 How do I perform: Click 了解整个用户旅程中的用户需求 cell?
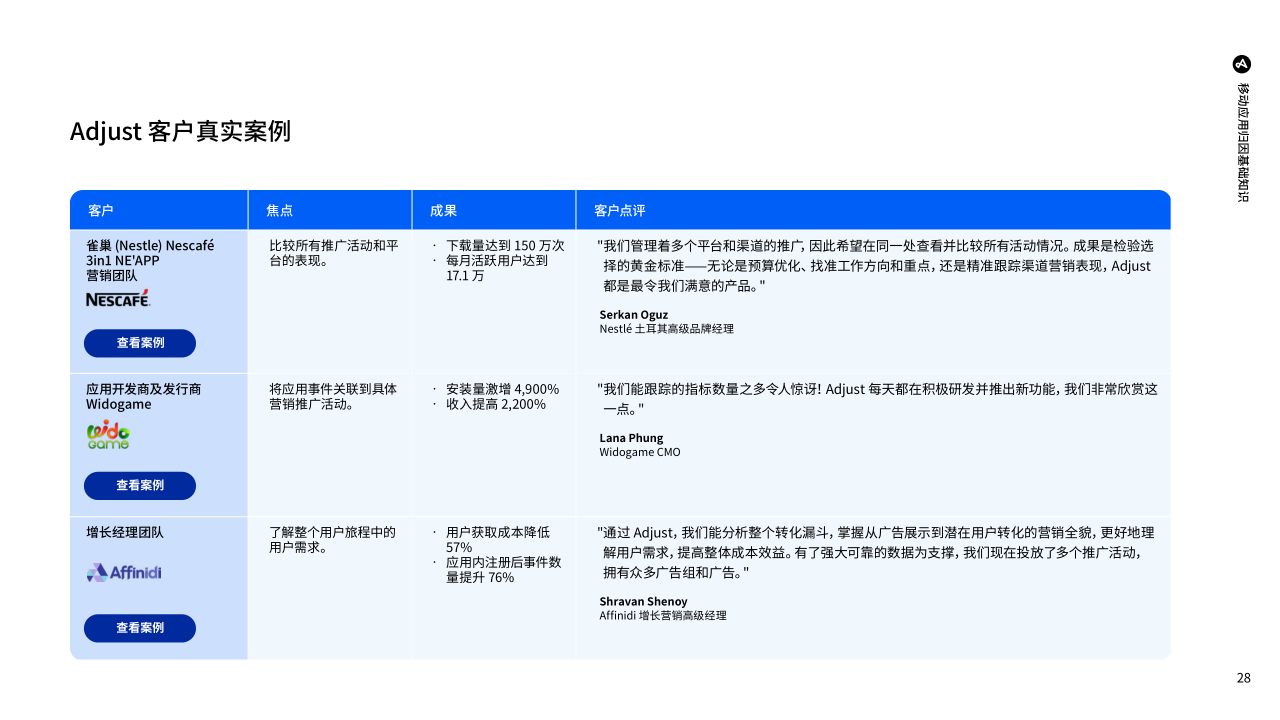[333, 540]
